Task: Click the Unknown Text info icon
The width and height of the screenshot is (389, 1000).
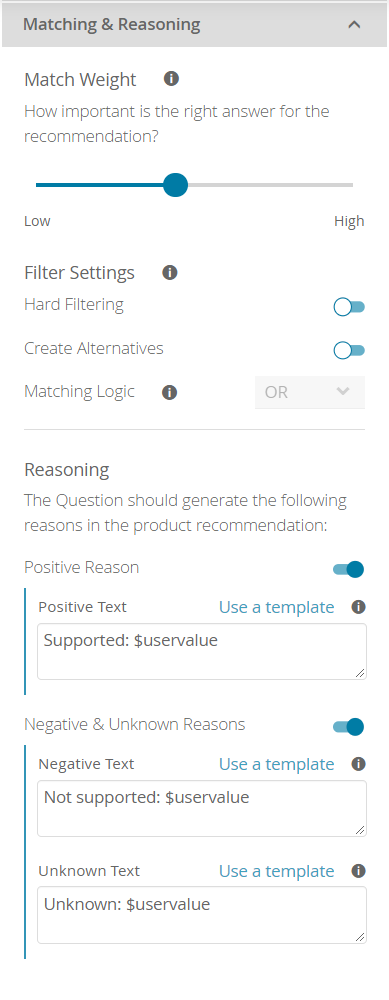Action: tap(358, 871)
